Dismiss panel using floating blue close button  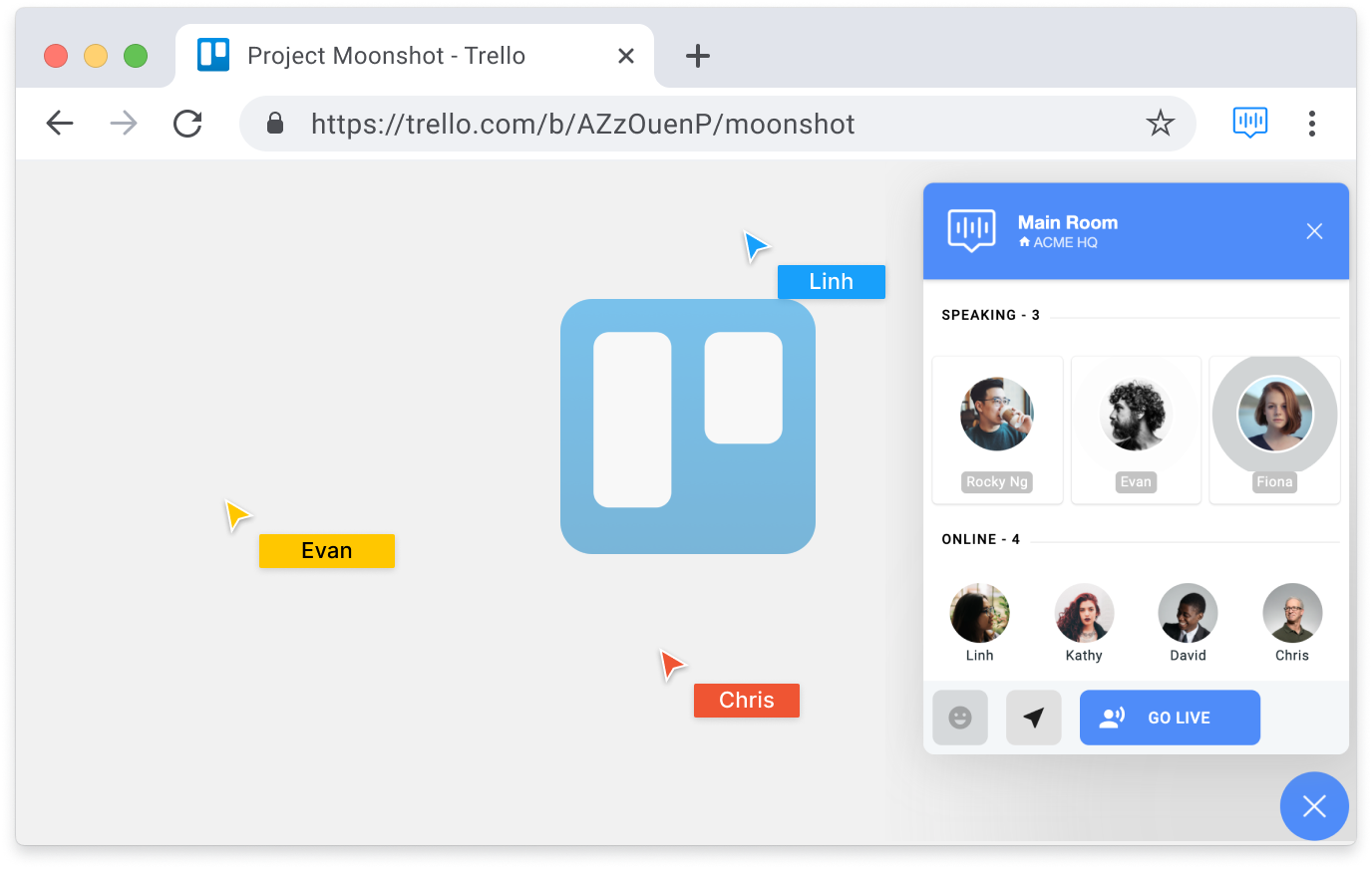coord(1314,806)
